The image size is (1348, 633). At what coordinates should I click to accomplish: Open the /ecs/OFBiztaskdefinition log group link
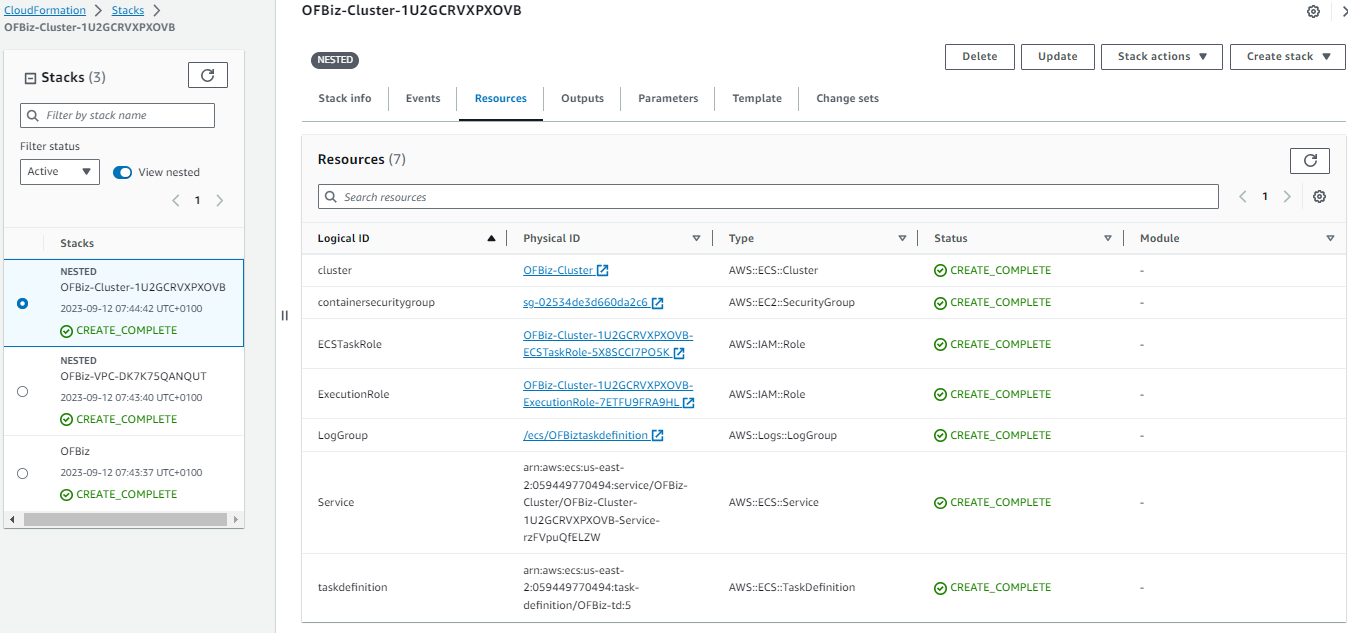point(586,436)
